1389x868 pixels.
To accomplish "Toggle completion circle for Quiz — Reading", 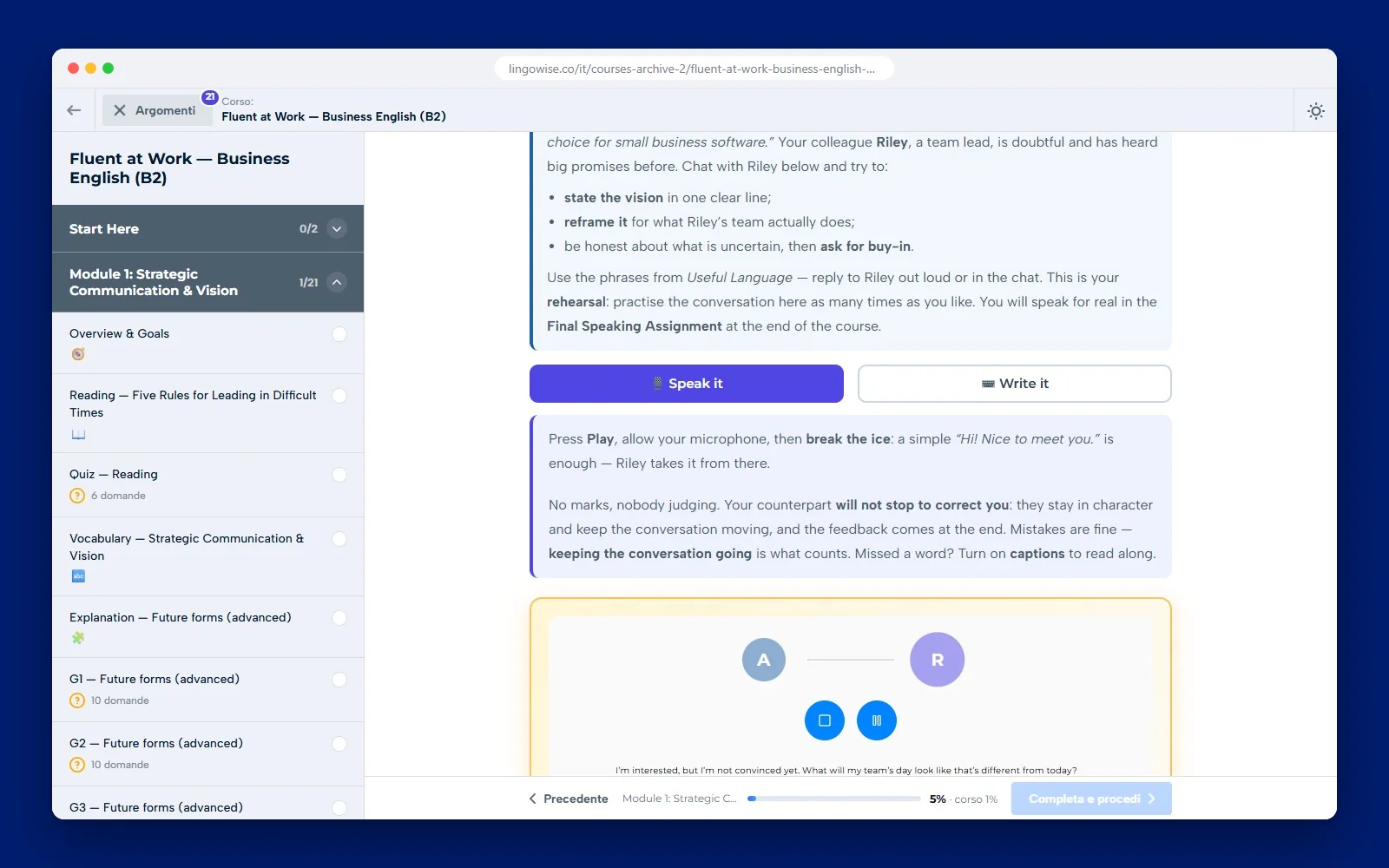I will pyautogui.click(x=339, y=475).
